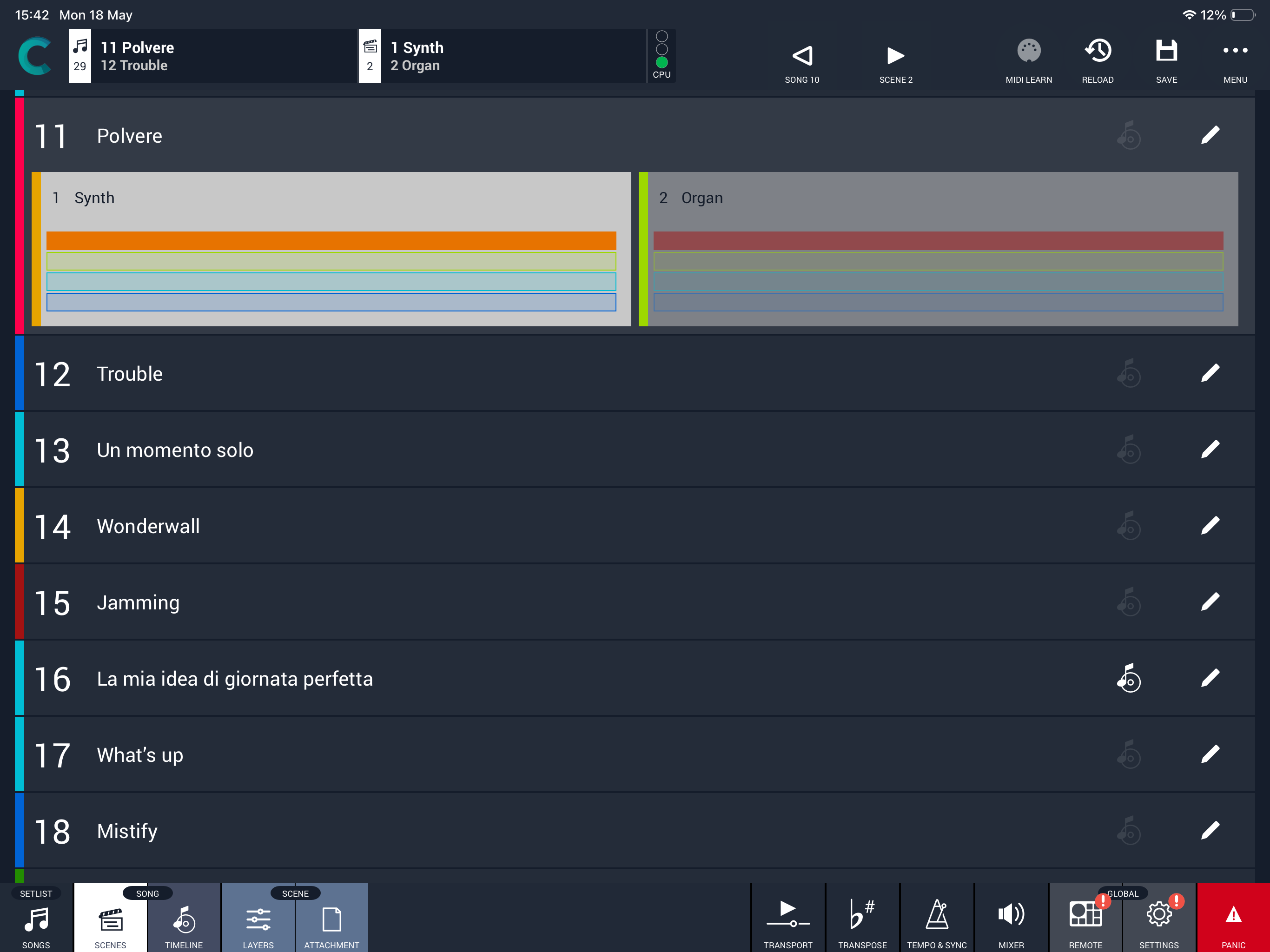Switch to the Layers tab
The width and height of the screenshot is (1270, 952).
coord(258,918)
